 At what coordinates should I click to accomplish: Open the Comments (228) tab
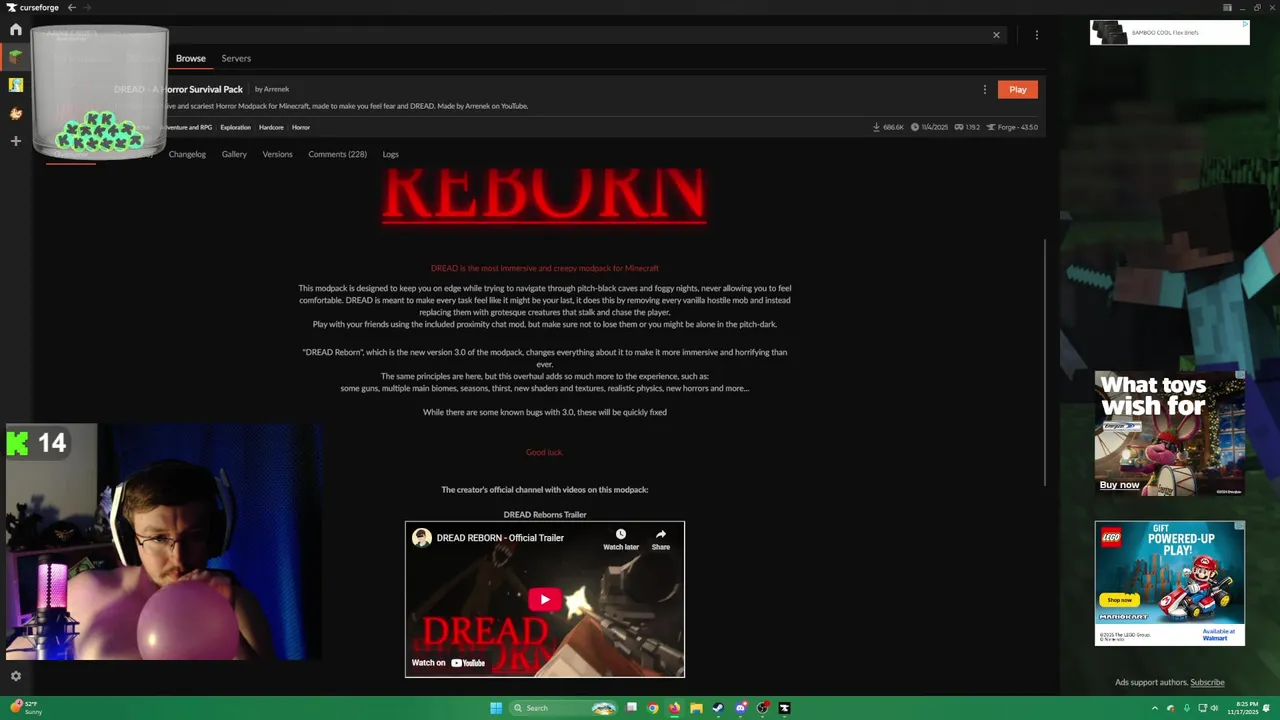337,154
